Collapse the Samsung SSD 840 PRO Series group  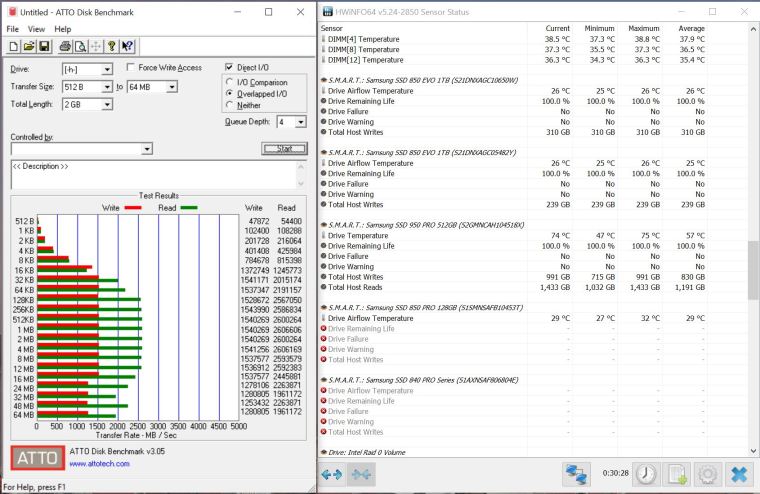(x=323, y=380)
